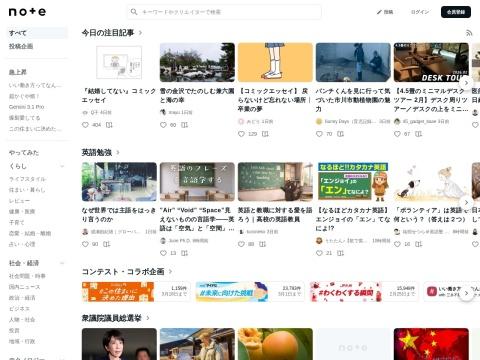This screenshot has width=480, height=360.
Task: Bookmark the パンチくんを見に行って article
Action: point(340,134)
